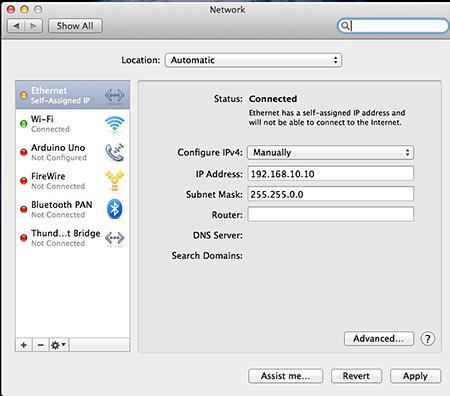The height and width of the screenshot is (396, 450).
Task: Open the gear action menu
Action: point(59,345)
